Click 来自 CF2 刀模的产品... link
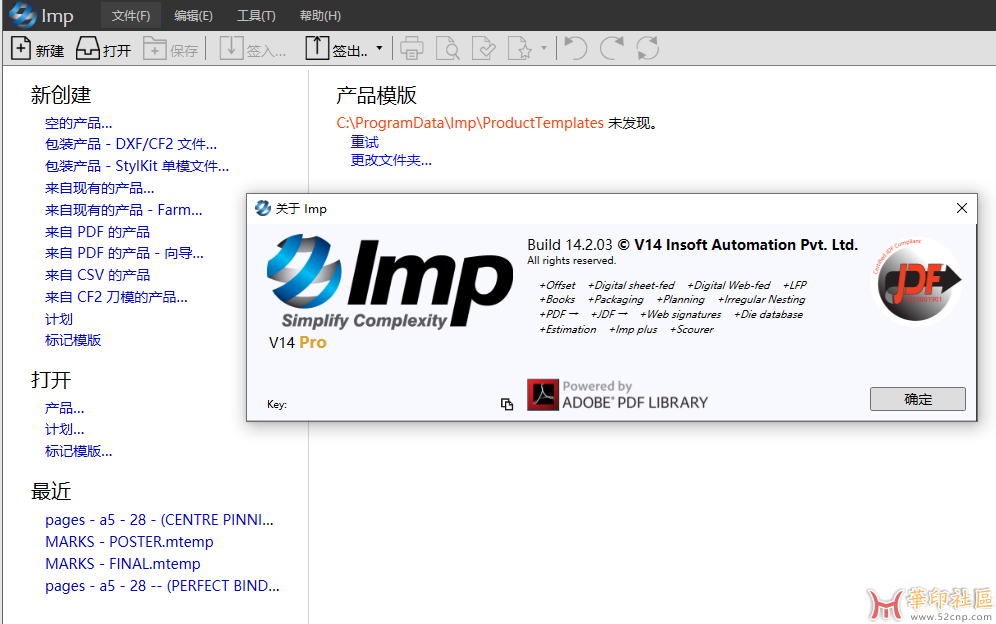The height and width of the screenshot is (624, 996). point(116,297)
